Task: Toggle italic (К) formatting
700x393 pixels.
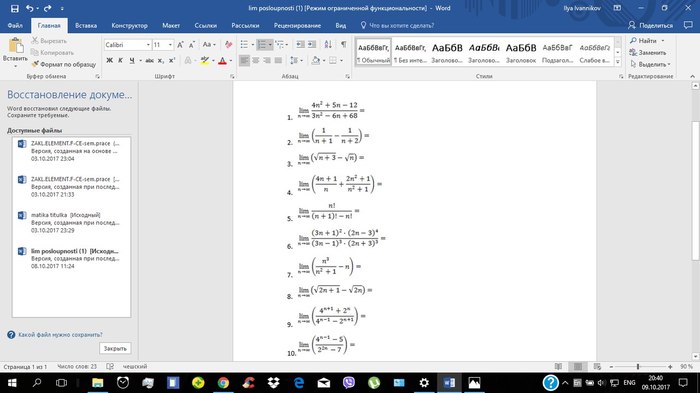Action: point(120,60)
